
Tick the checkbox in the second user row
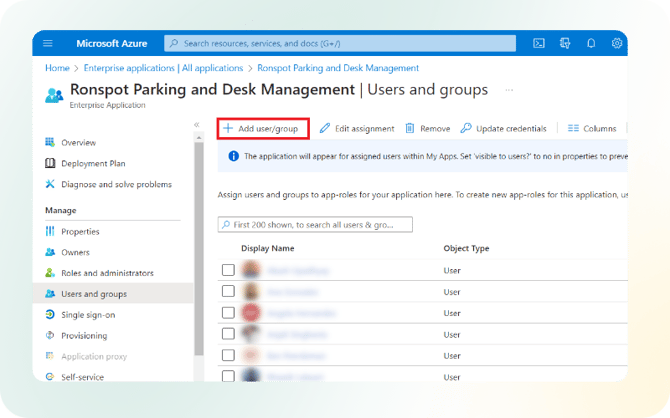coord(228,291)
